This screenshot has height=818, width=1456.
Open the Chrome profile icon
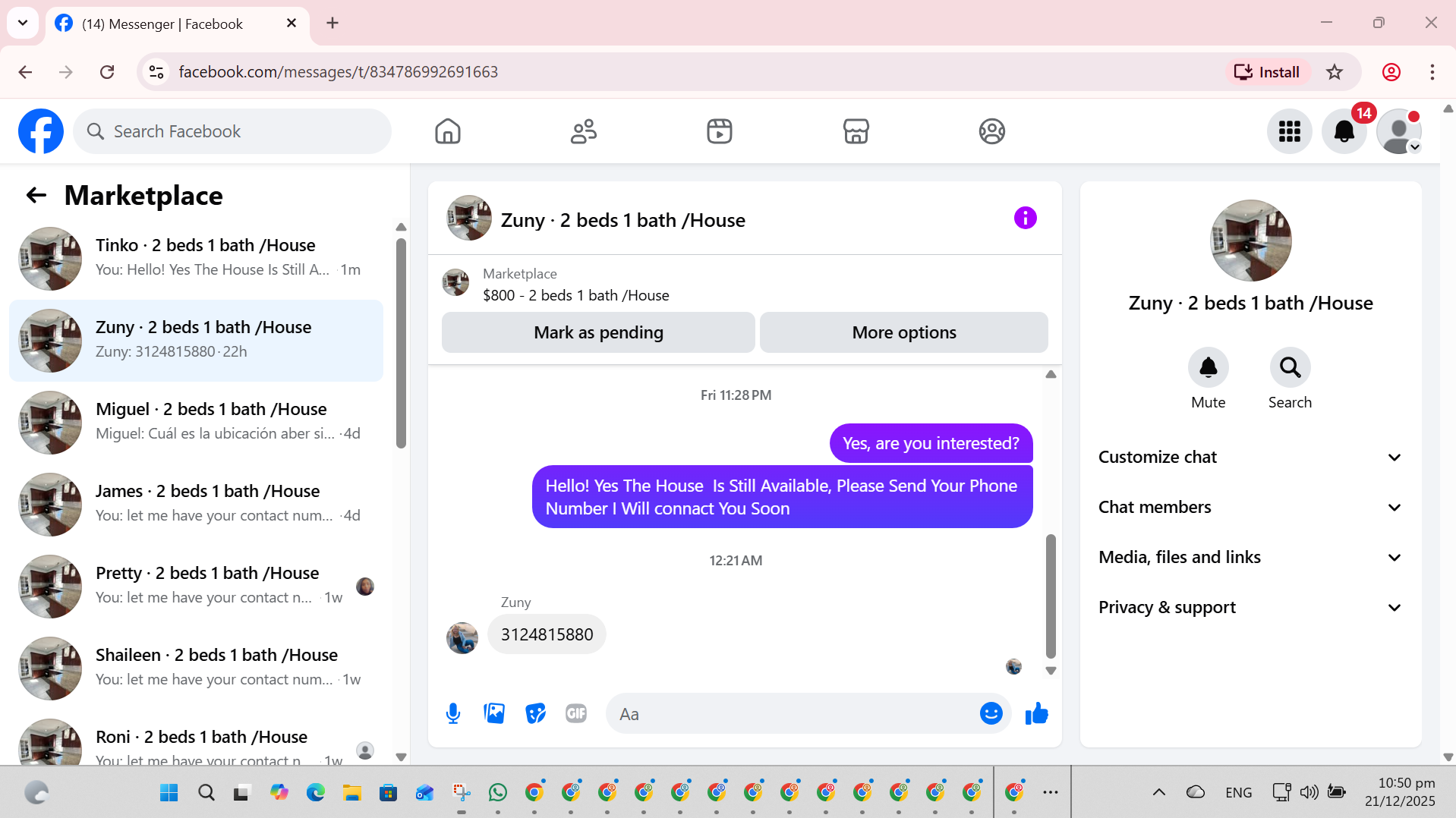pyautogui.click(x=1391, y=72)
